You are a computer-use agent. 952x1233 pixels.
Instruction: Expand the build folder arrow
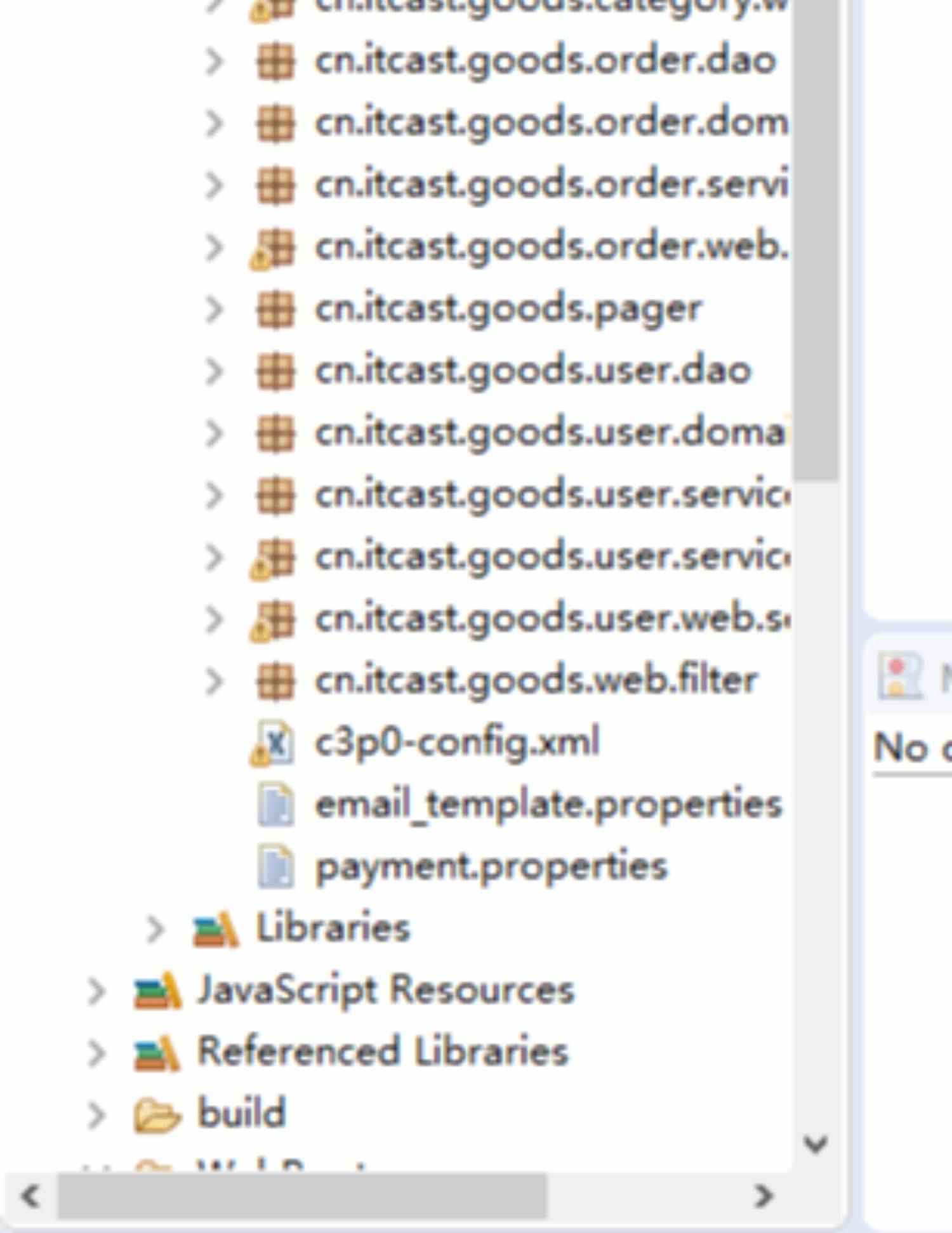96,1115
